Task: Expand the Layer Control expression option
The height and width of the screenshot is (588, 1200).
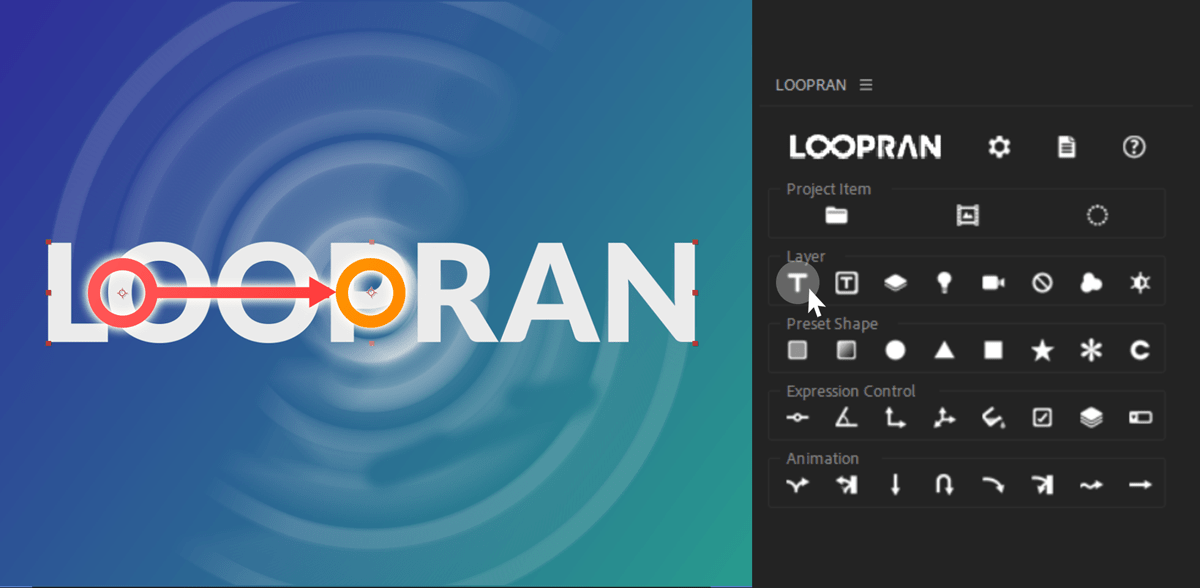Action: click(x=1090, y=417)
